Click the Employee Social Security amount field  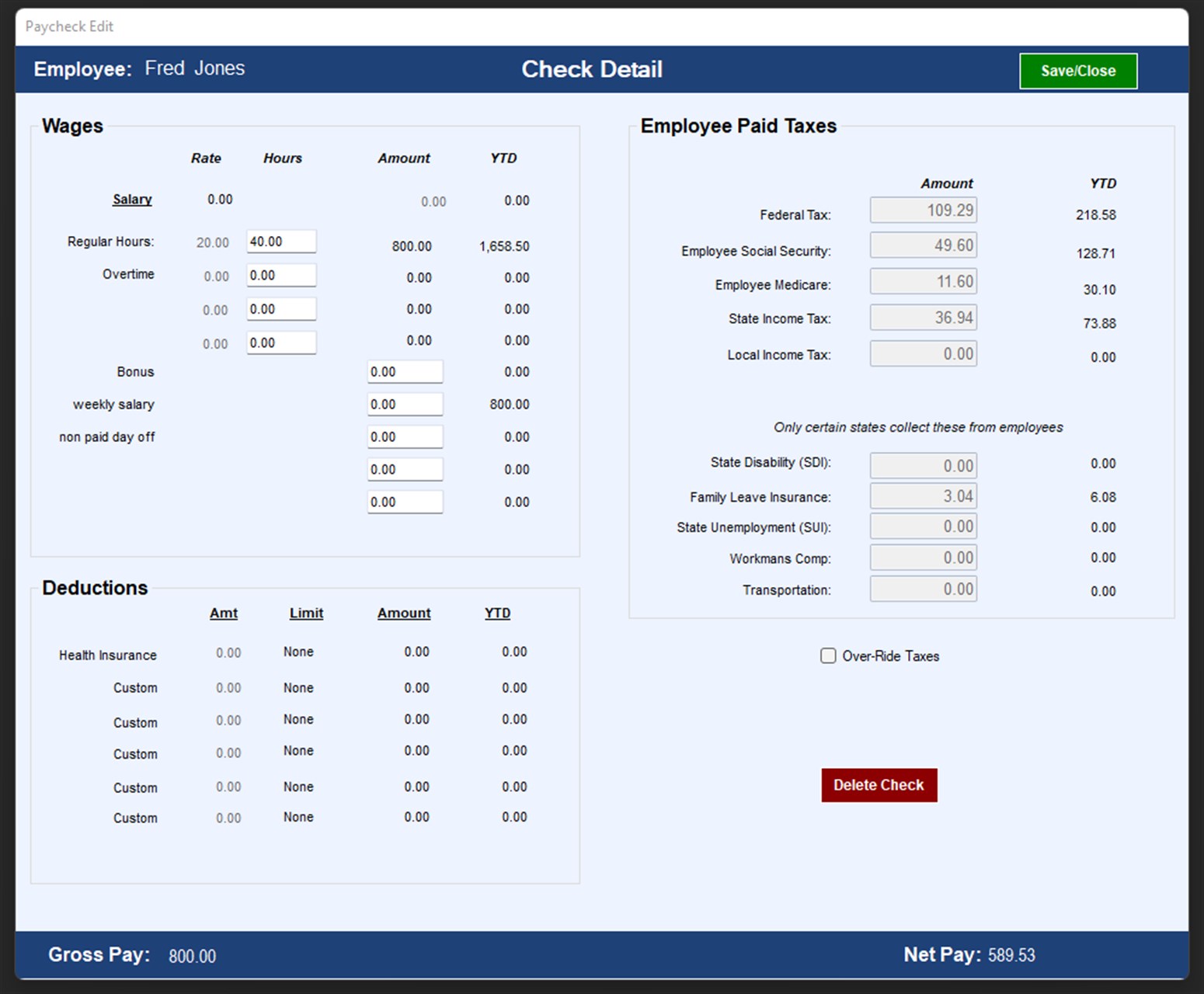pyautogui.click(x=923, y=245)
